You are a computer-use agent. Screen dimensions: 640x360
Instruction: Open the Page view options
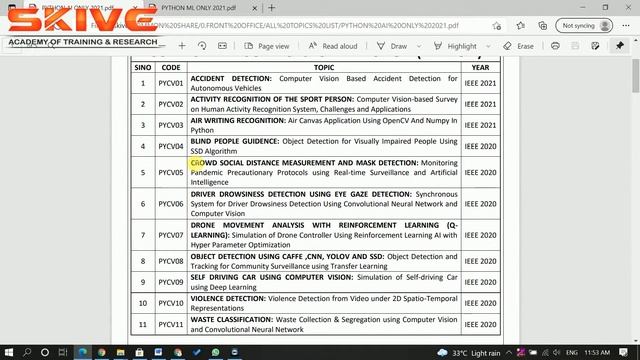point(267,46)
